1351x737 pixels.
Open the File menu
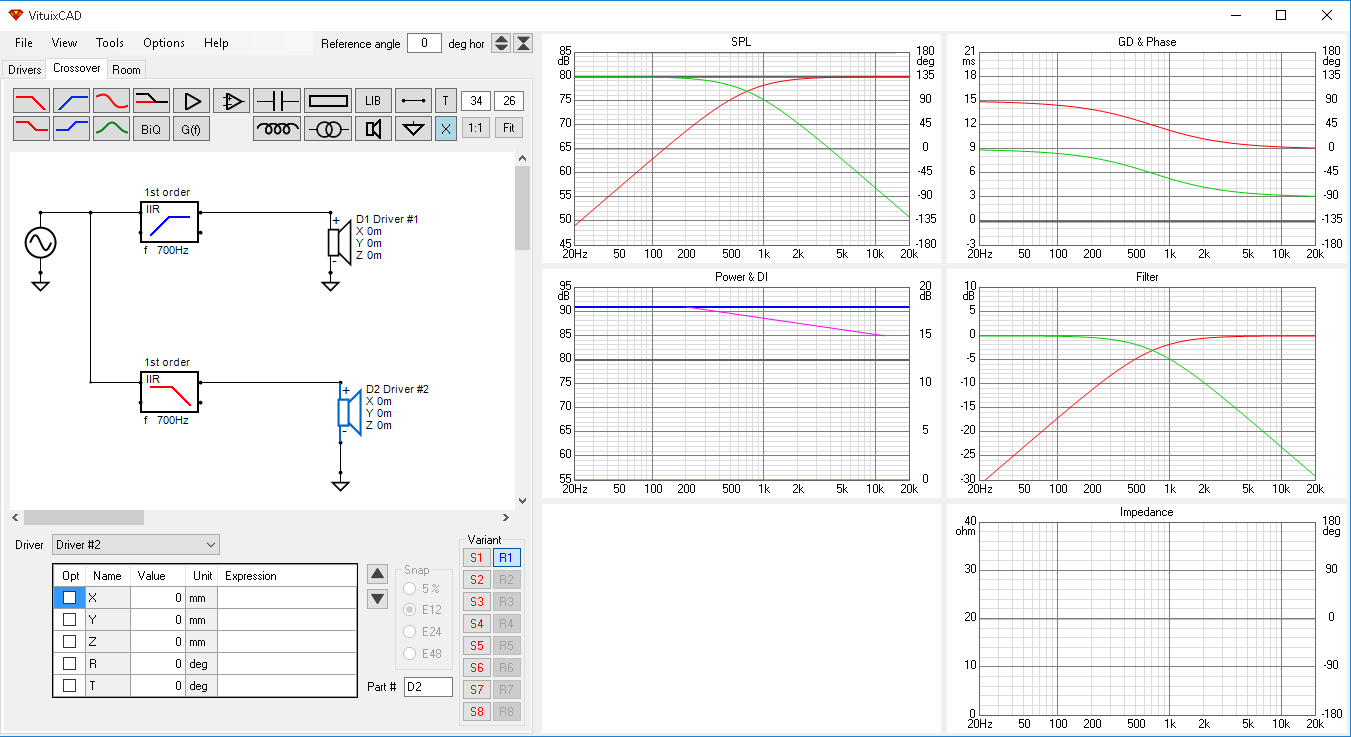click(x=24, y=43)
